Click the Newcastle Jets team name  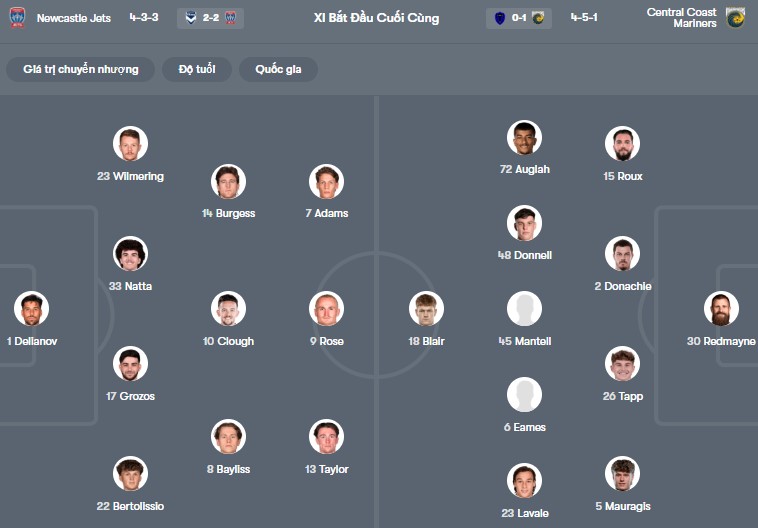pos(73,18)
